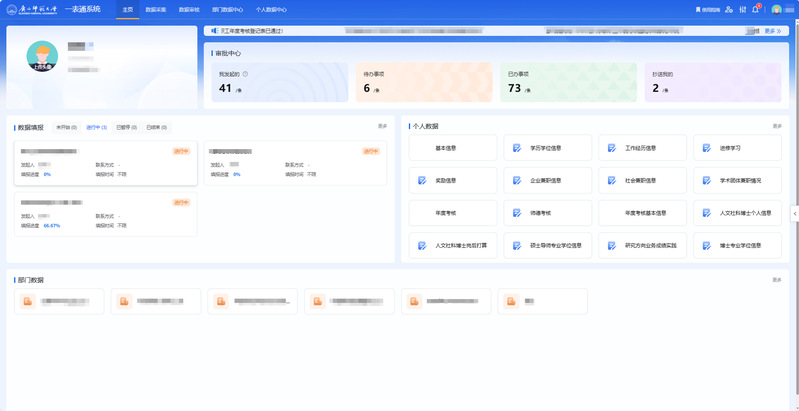Switch to 数据采集 menu tab
This screenshot has height=411, width=799.
[157, 9]
